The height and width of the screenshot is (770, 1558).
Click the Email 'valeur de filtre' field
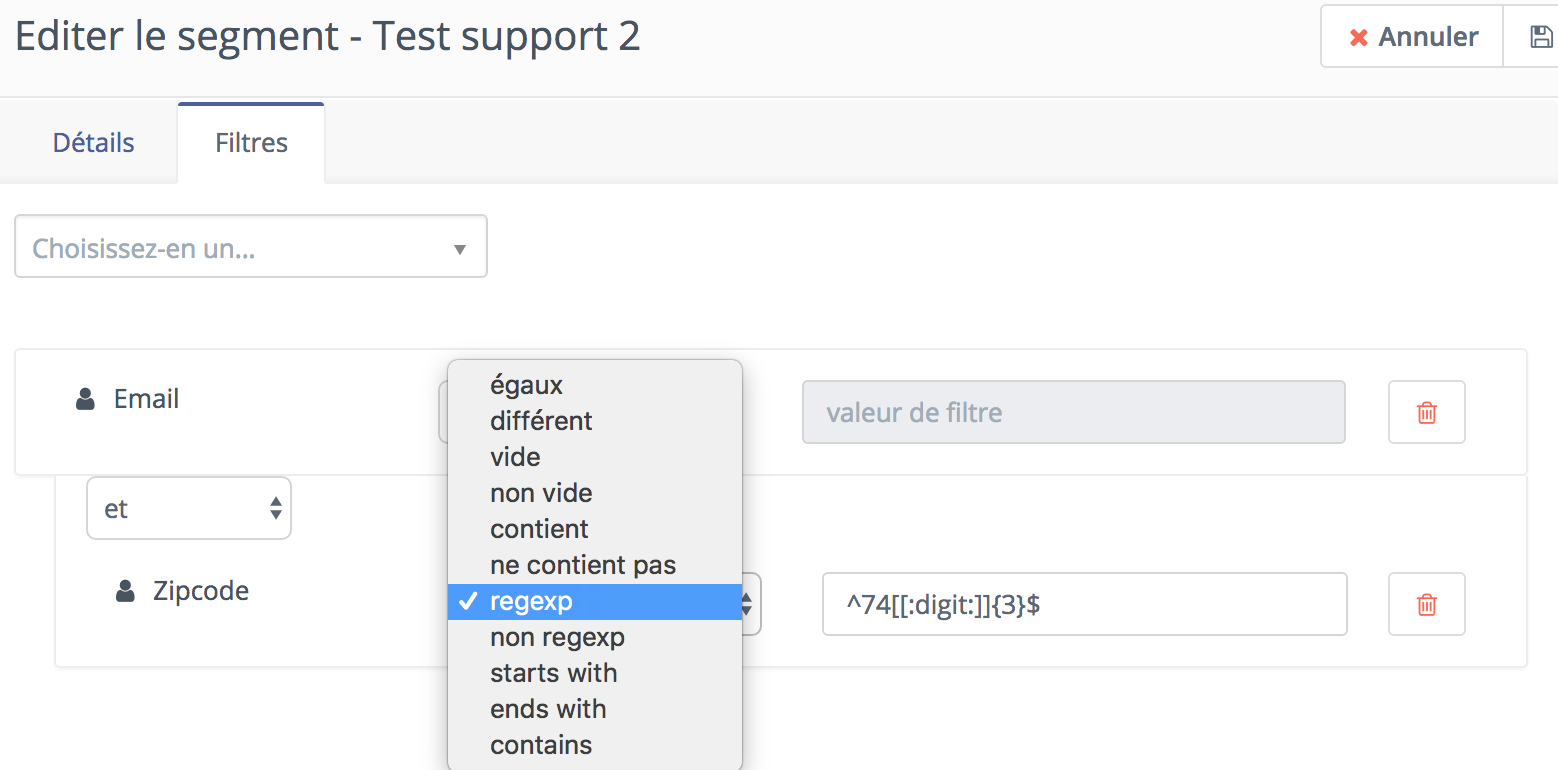[1074, 412]
